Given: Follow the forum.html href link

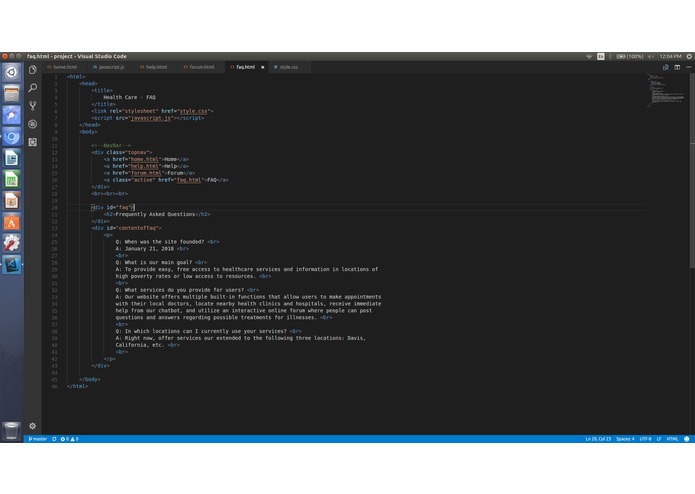Looking at the screenshot, I should [146, 173].
